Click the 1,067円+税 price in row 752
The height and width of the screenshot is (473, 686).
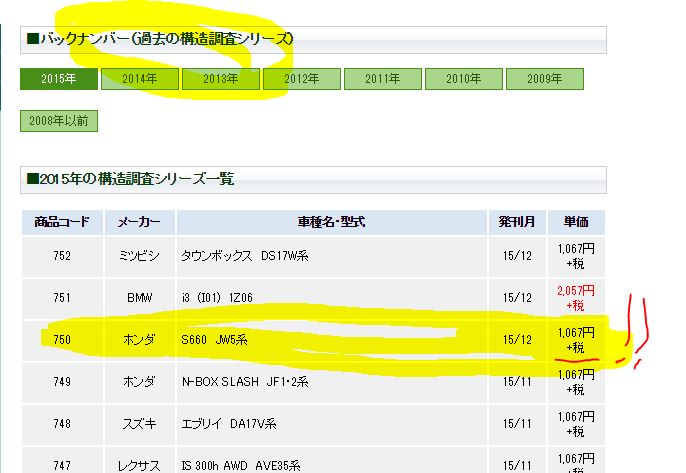(x=576, y=256)
